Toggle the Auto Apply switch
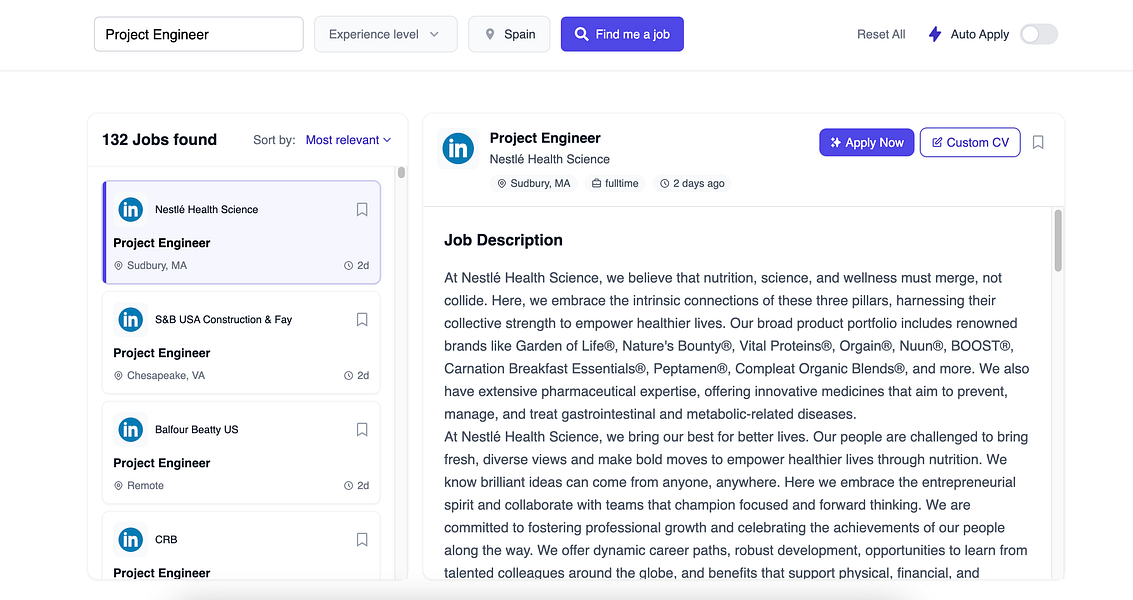Viewport: 1133px width, 600px height. (1038, 34)
